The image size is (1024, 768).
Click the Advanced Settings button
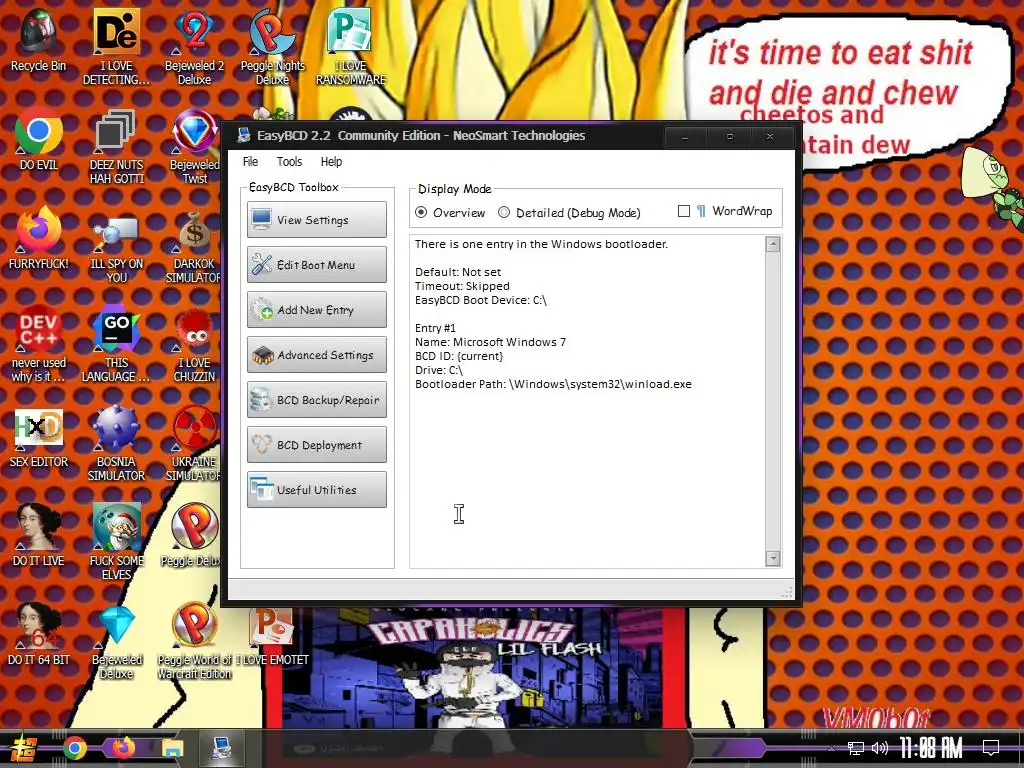[317, 355]
